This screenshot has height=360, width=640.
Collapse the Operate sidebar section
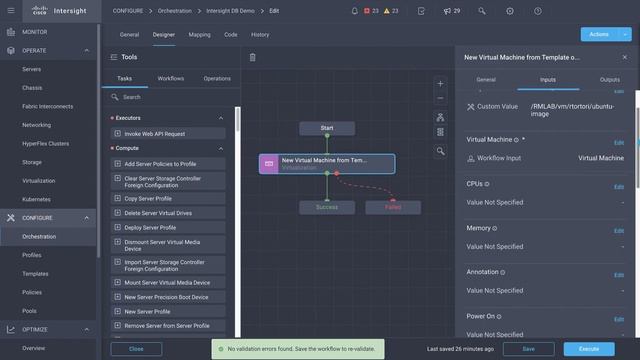[87, 51]
